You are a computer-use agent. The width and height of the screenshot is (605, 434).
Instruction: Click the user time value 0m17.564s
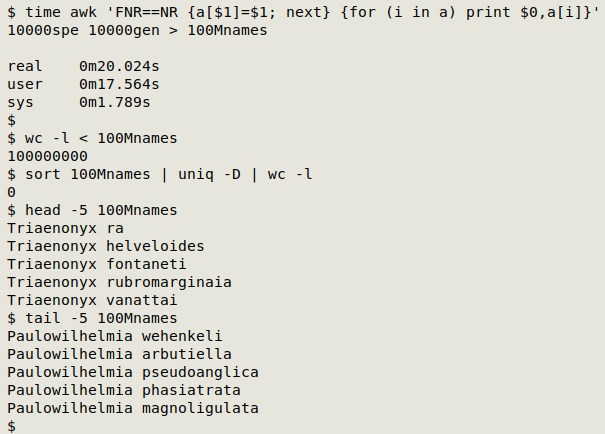(119, 84)
